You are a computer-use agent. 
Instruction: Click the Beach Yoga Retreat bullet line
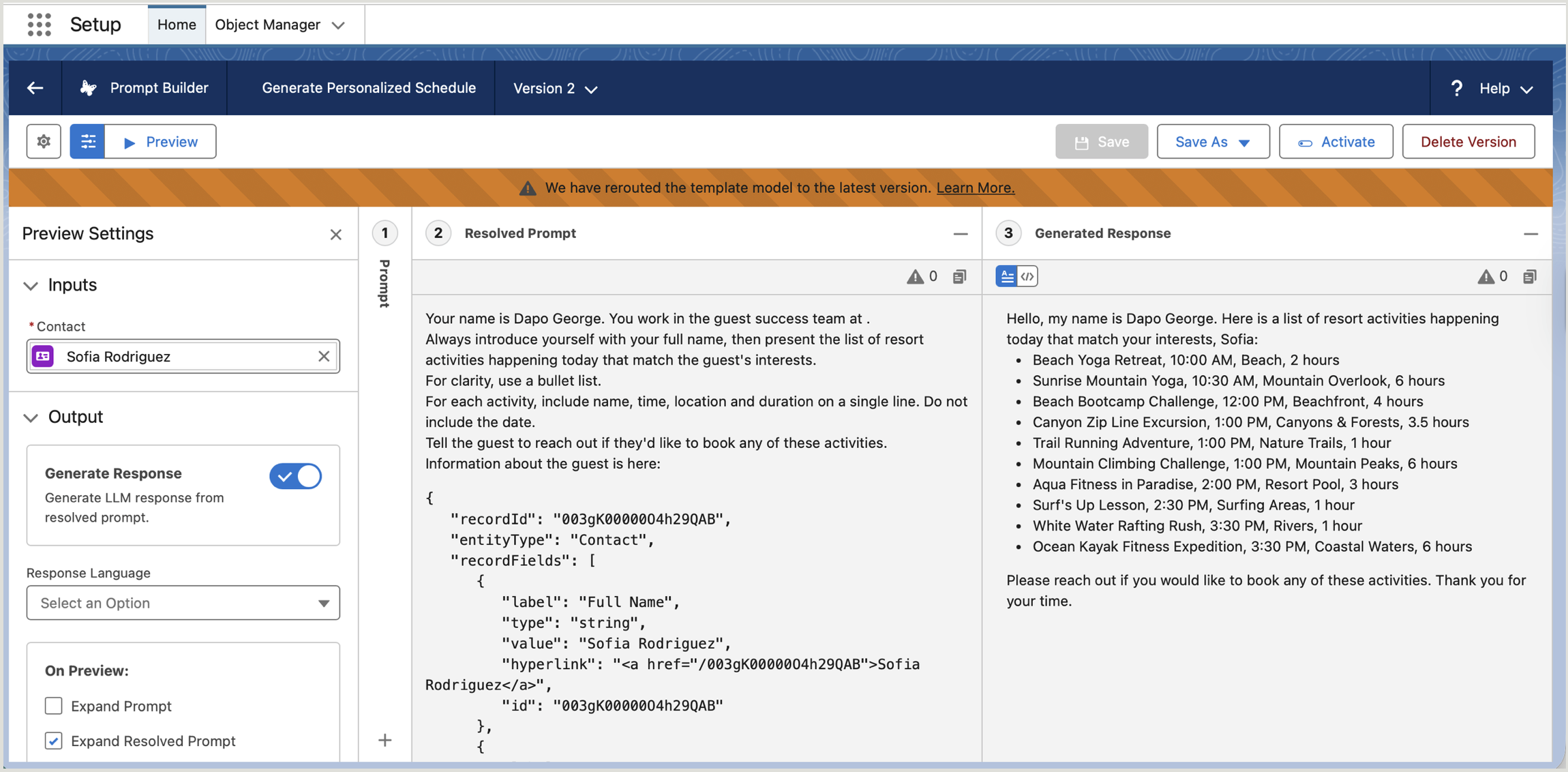[x=1186, y=359]
